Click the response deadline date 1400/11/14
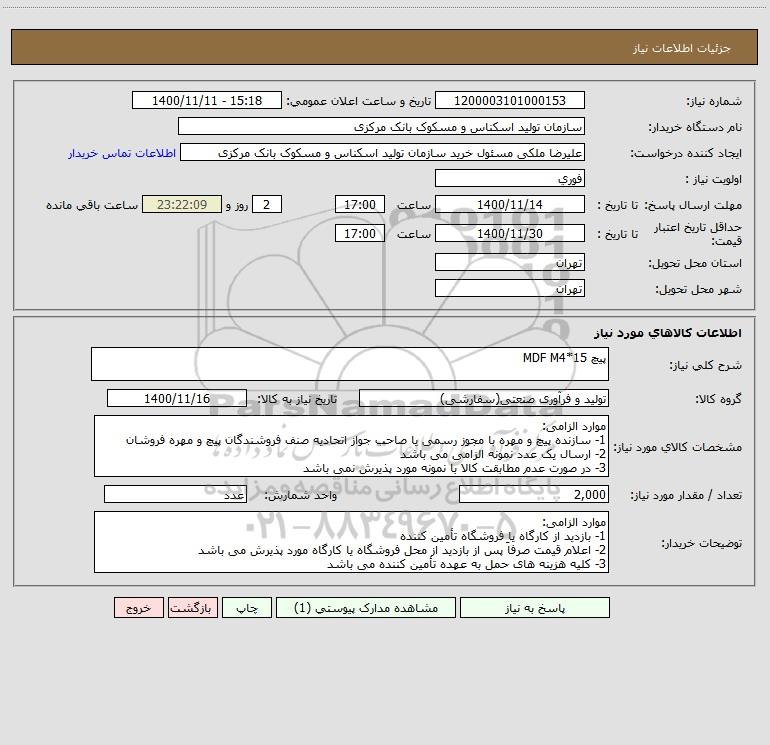 pyautogui.click(x=510, y=204)
